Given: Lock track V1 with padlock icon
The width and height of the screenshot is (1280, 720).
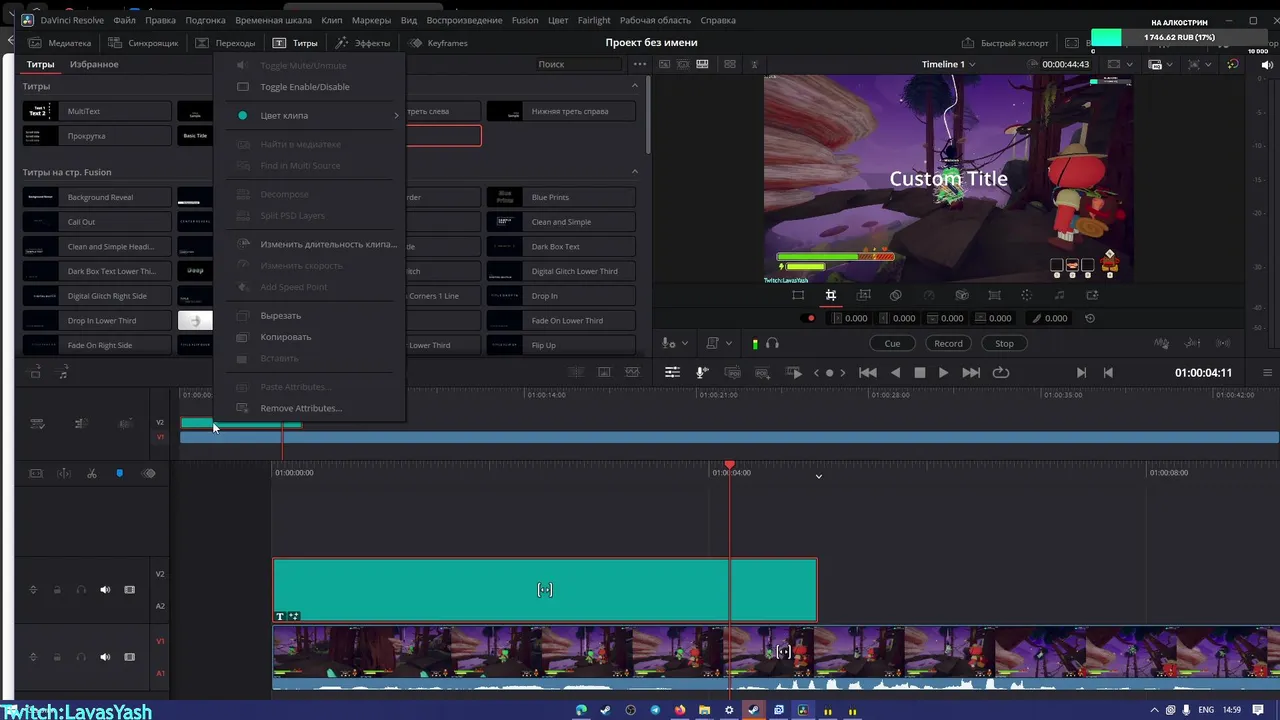Looking at the screenshot, I should pyautogui.click(x=57, y=657).
